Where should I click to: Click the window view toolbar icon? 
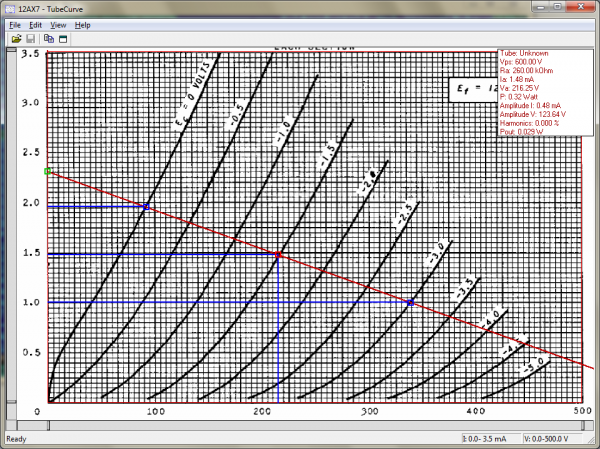62,38
